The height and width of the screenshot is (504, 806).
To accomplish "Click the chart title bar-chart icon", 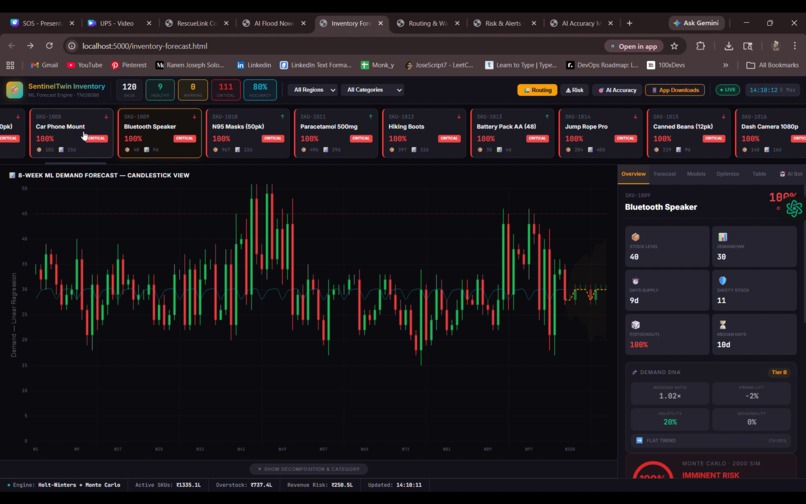I will tap(12, 175).
